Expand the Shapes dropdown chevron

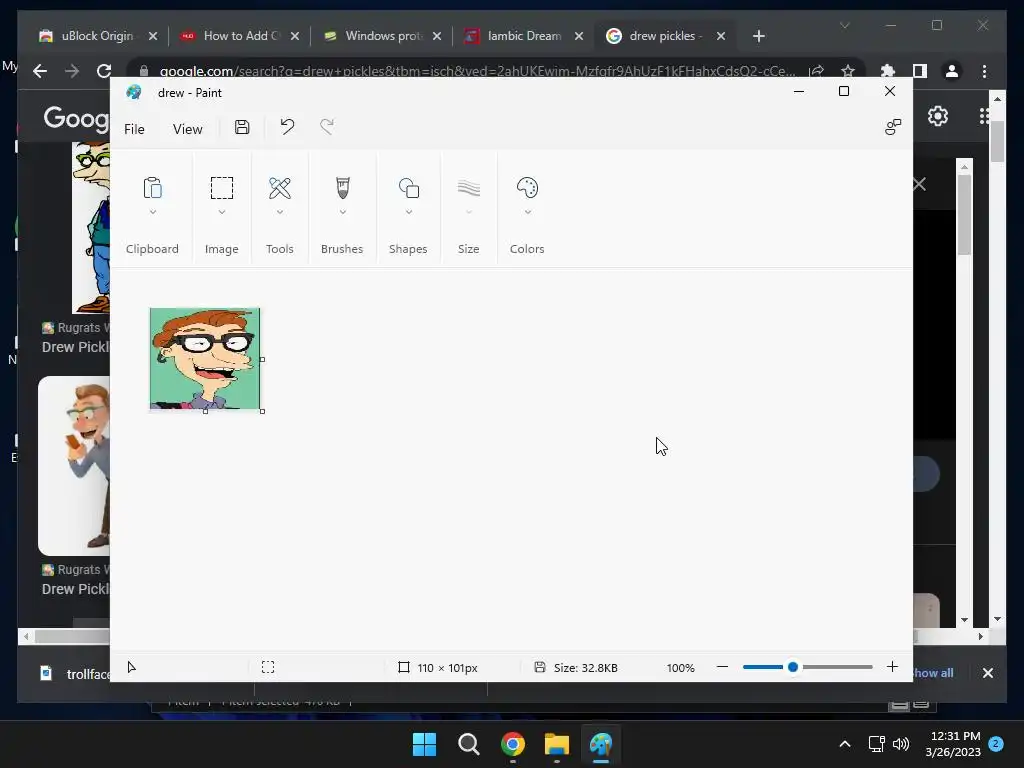tap(408, 212)
